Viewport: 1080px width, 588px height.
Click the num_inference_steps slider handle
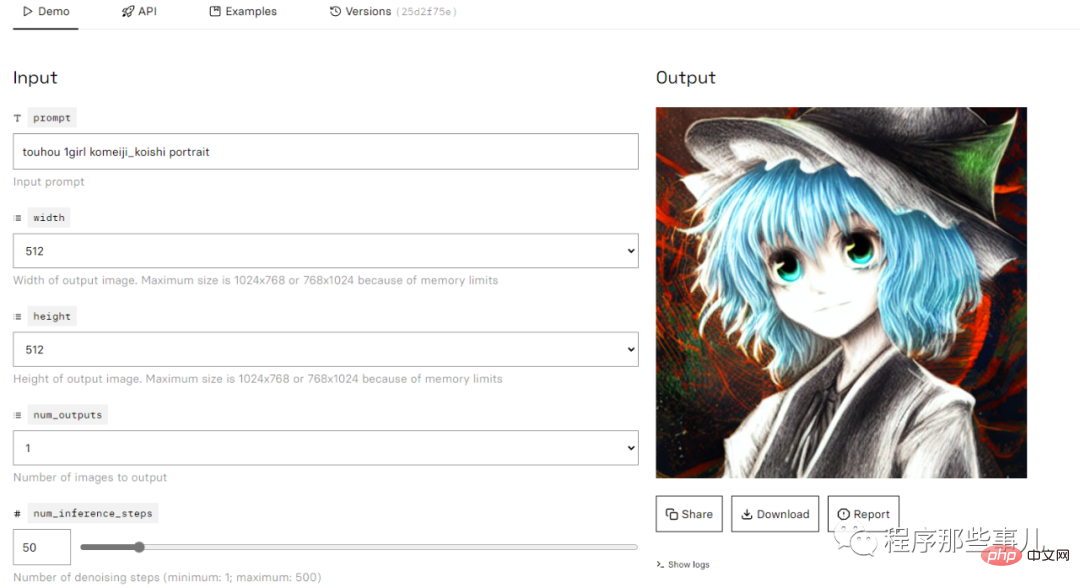[139, 547]
